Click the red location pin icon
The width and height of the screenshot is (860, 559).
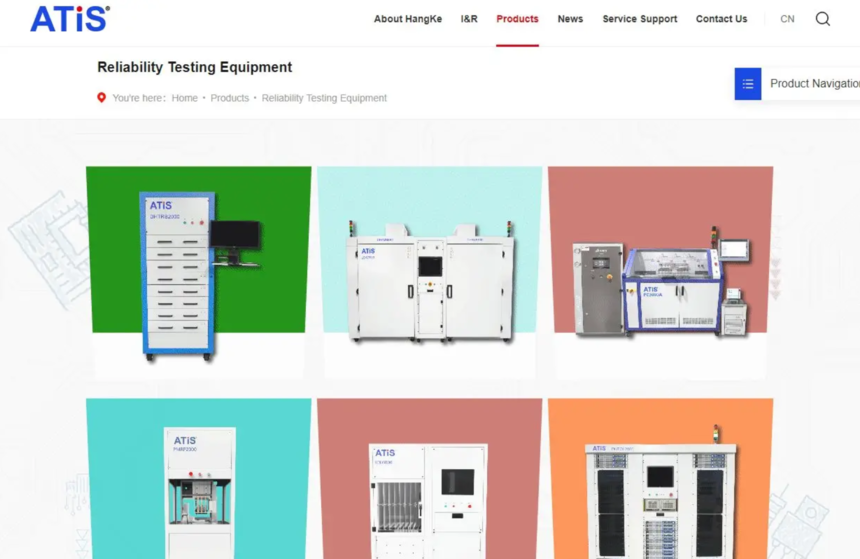point(101,98)
